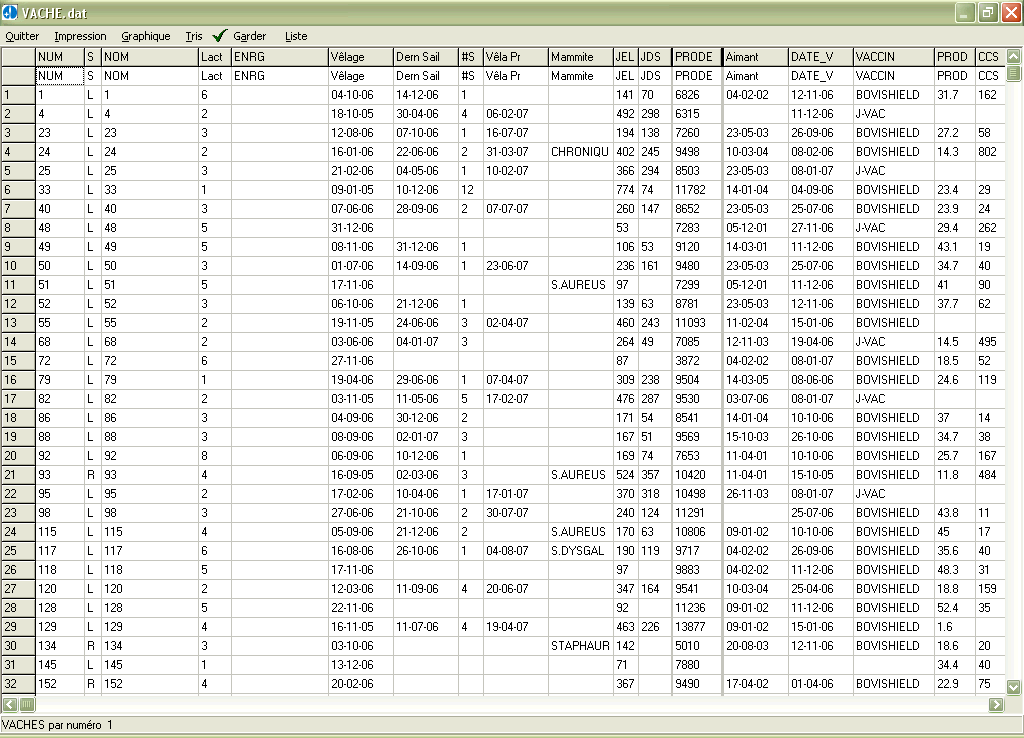Image resolution: width=1024 pixels, height=738 pixels.
Task: Click the STAPHAUR mammite cell
Action: 580,645
